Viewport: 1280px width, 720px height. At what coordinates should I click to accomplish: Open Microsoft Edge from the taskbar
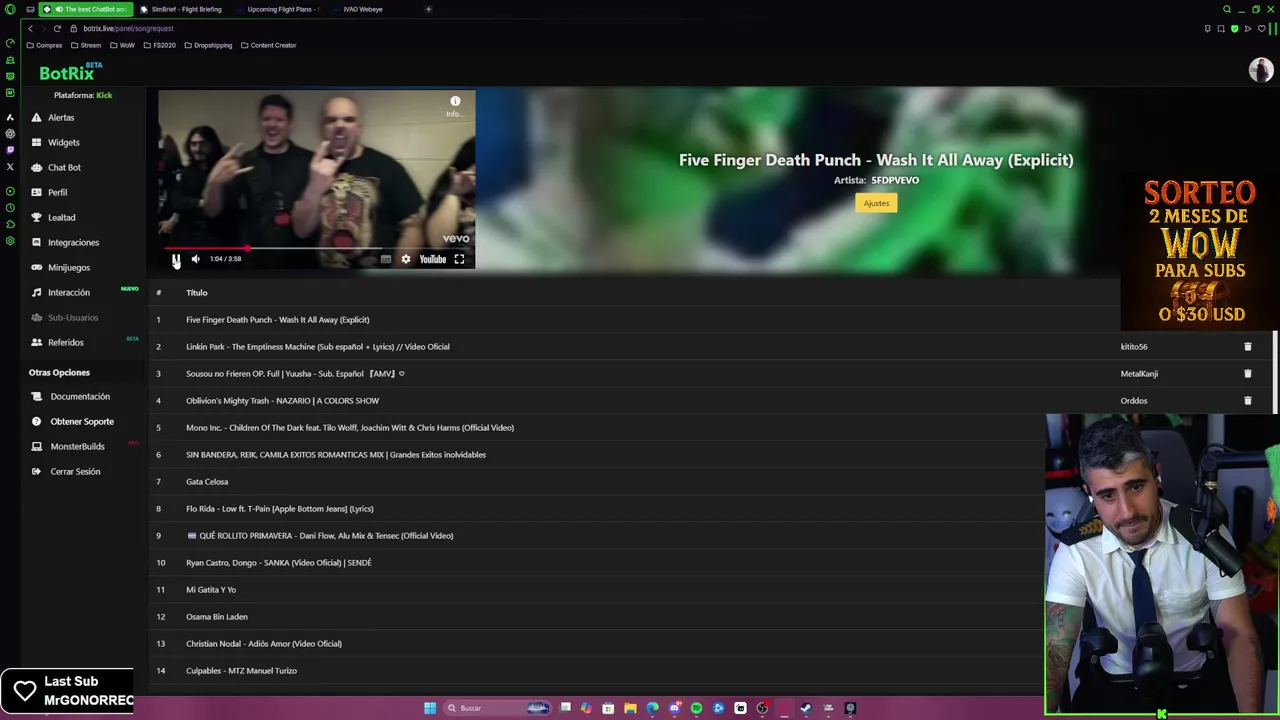click(652, 708)
